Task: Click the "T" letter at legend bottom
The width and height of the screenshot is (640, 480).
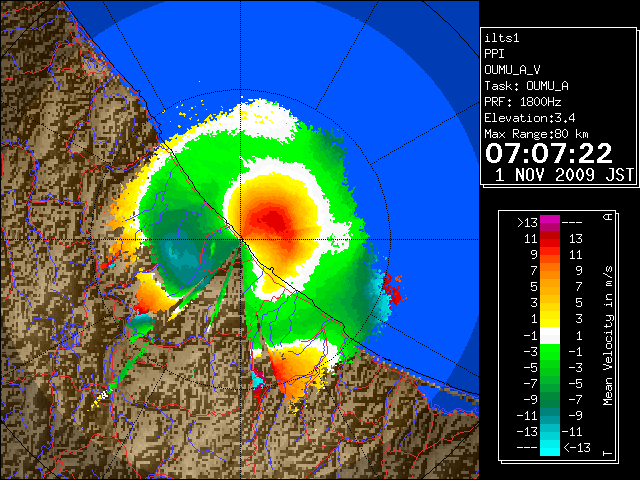Action: 608,453
